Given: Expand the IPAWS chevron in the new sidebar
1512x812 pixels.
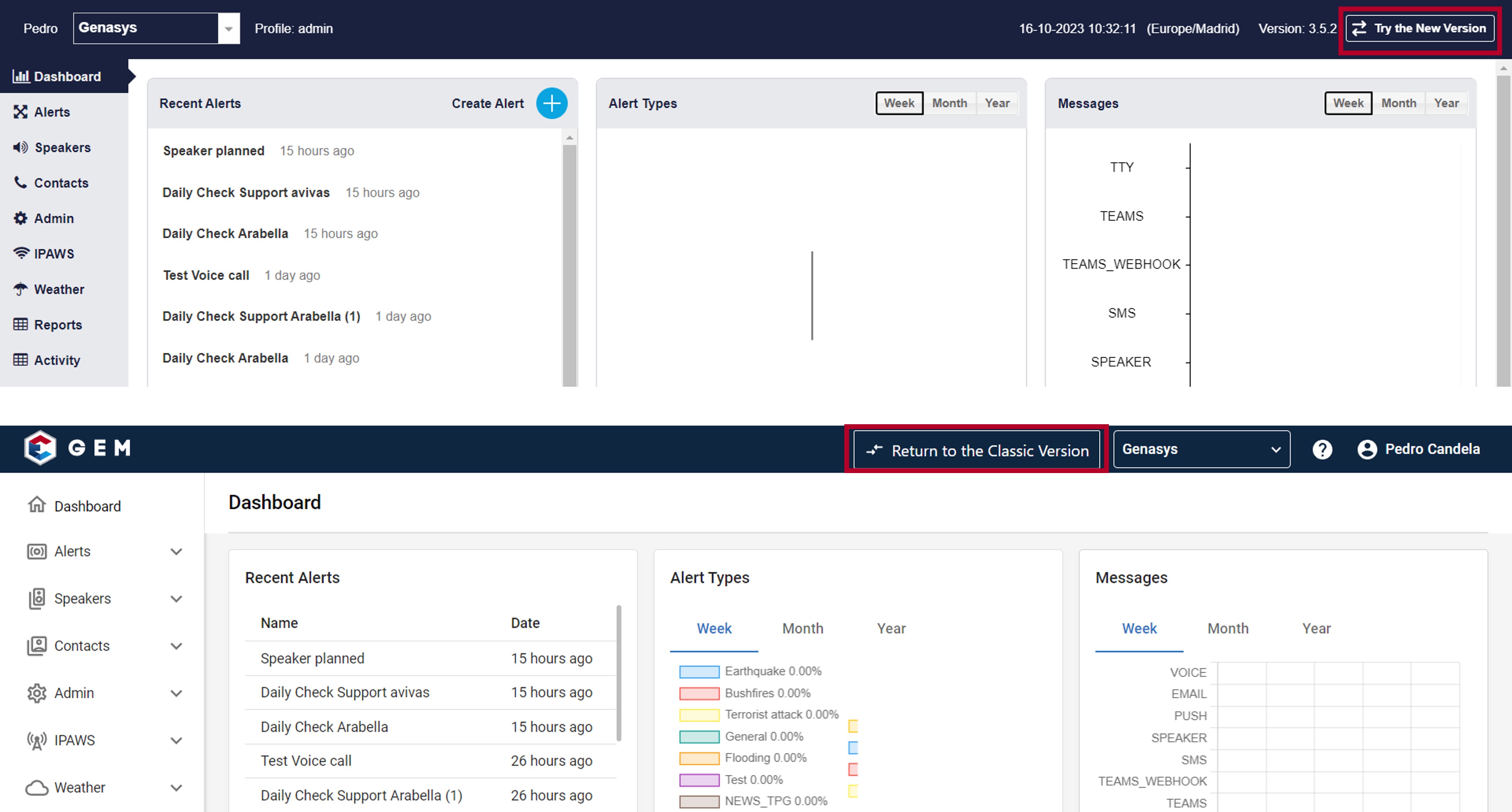Looking at the screenshot, I should 176,740.
